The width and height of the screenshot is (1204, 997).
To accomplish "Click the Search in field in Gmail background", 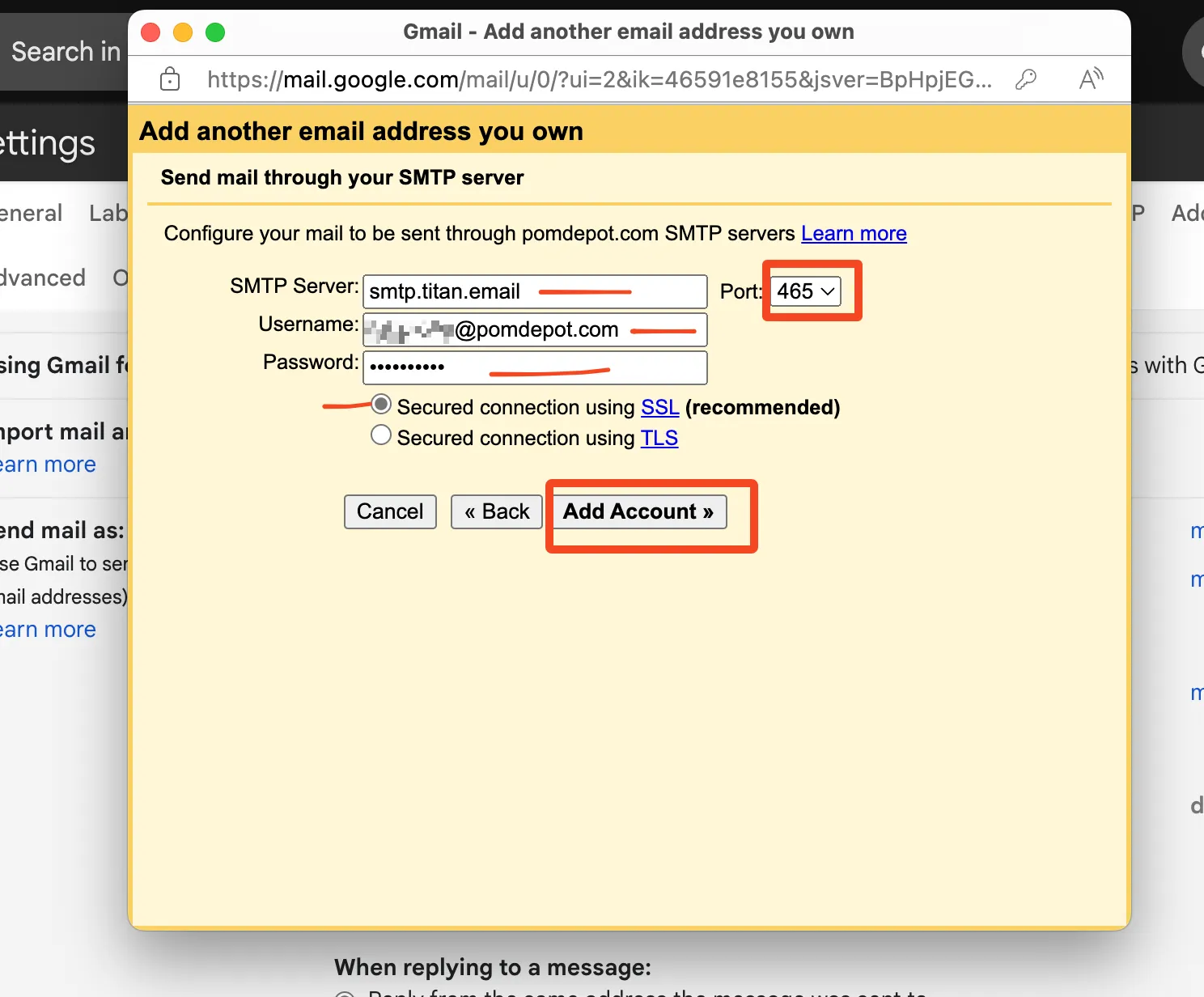I will click(x=65, y=52).
